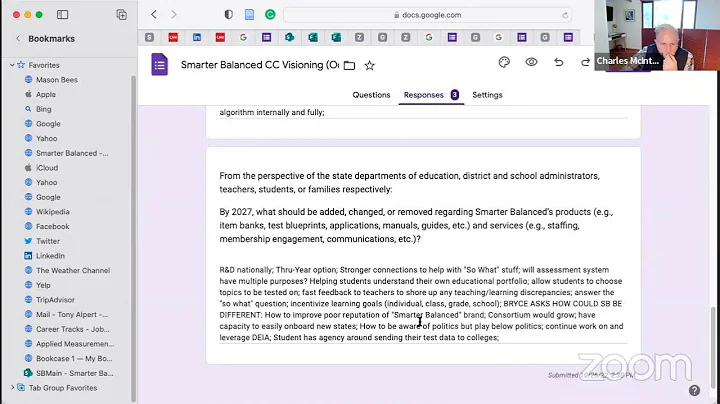Screen dimensions: 720x404
Task: Click the Bookmarks sidebar scrollbar
Action: (134, 239)
